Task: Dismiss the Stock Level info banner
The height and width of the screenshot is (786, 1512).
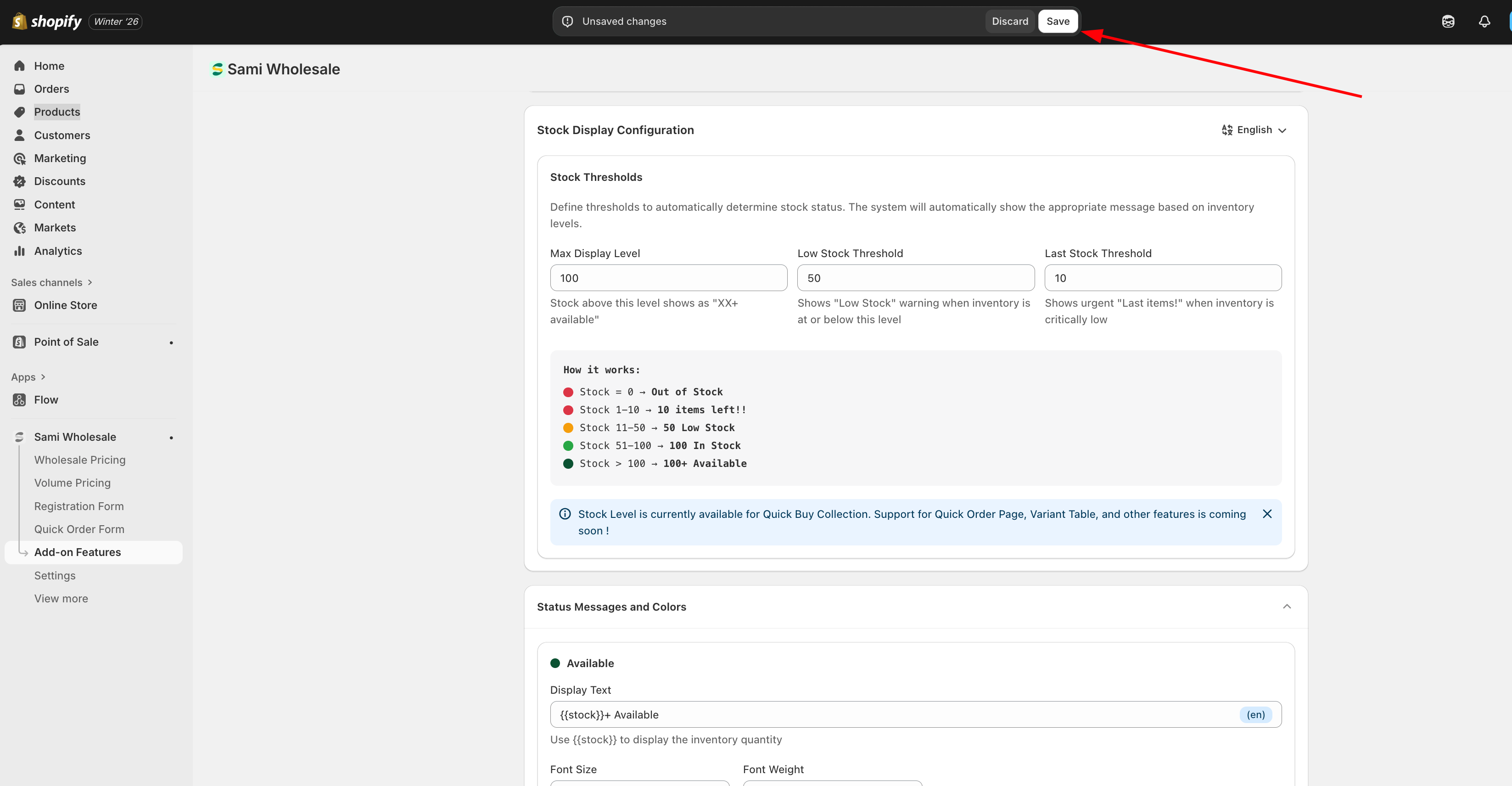Action: (1266, 514)
